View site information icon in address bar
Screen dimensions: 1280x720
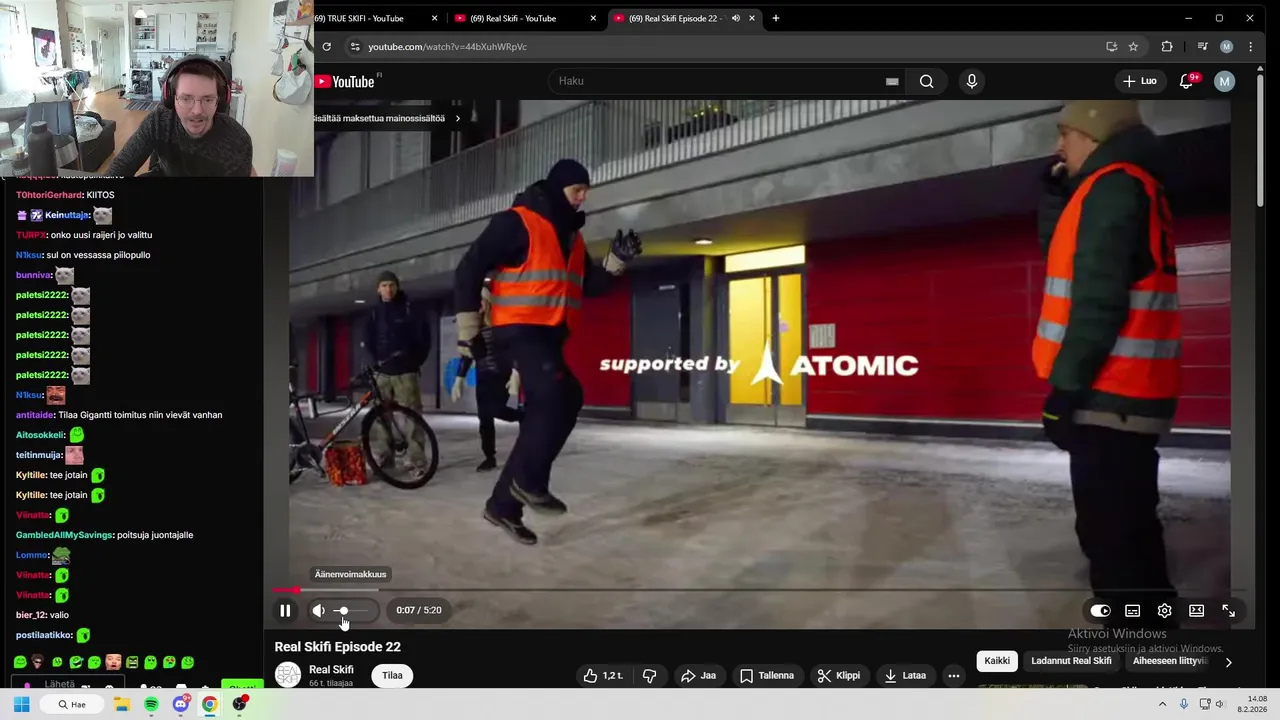[x=355, y=46]
